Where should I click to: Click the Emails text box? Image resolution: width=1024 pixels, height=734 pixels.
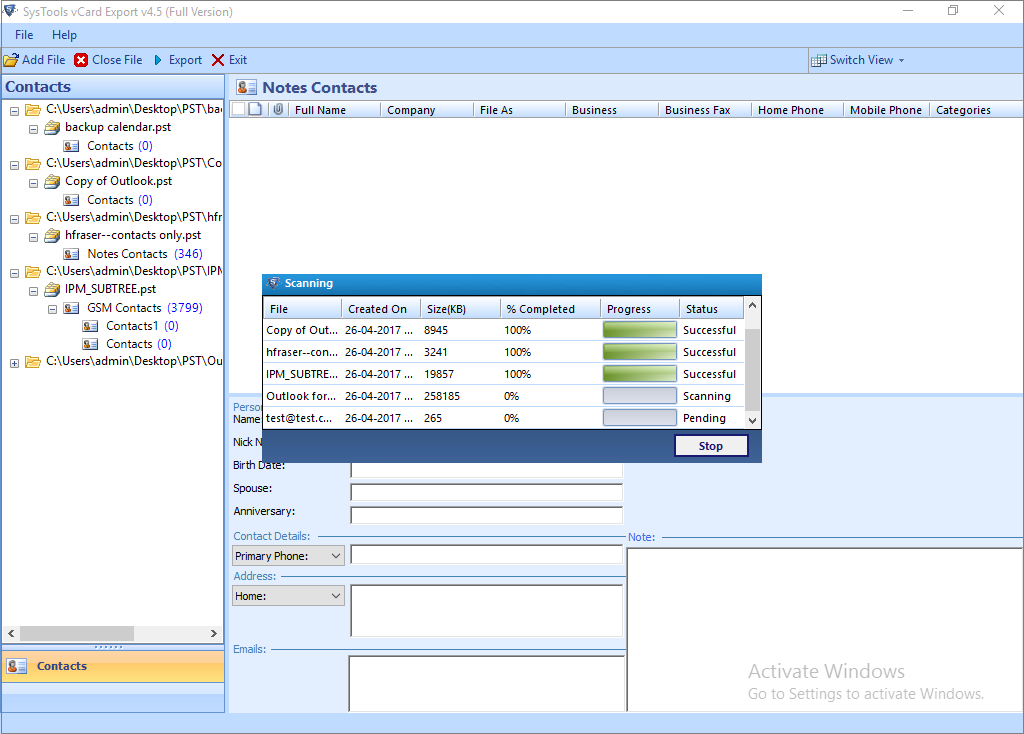[487, 684]
